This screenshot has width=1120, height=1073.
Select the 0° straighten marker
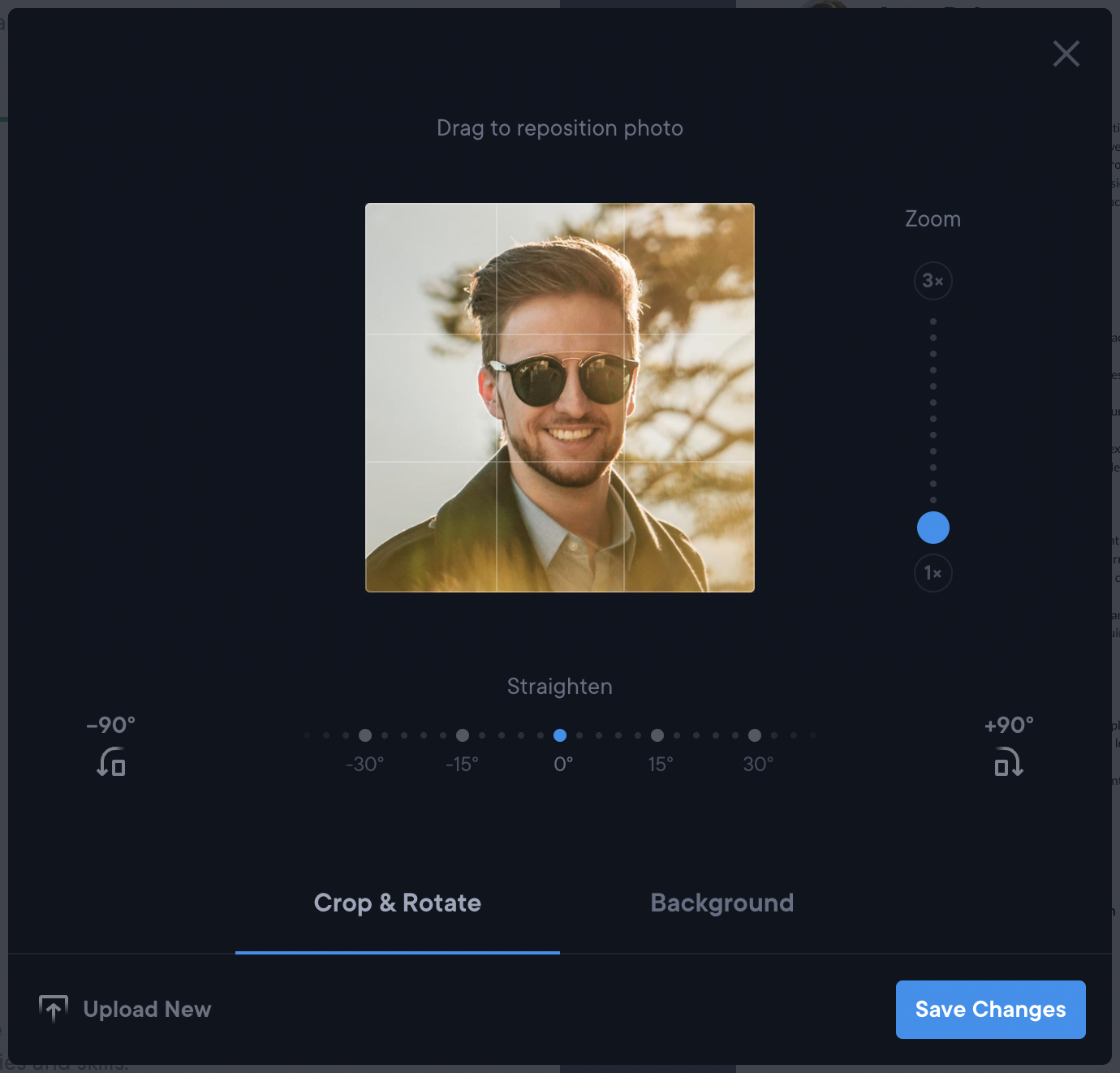[560, 735]
